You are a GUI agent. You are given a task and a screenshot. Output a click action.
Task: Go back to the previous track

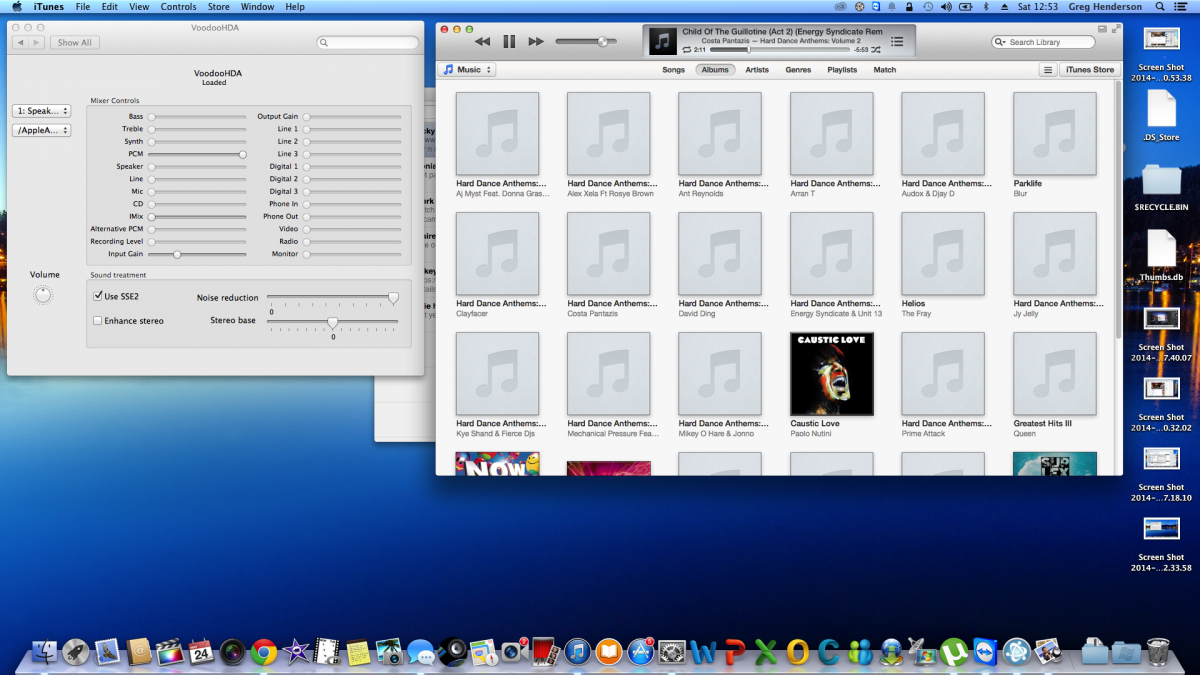(x=482, y=42)
